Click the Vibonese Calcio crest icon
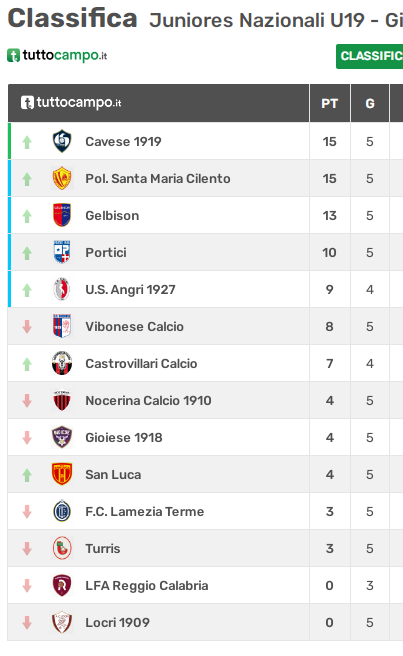 [x=62, y=326]
